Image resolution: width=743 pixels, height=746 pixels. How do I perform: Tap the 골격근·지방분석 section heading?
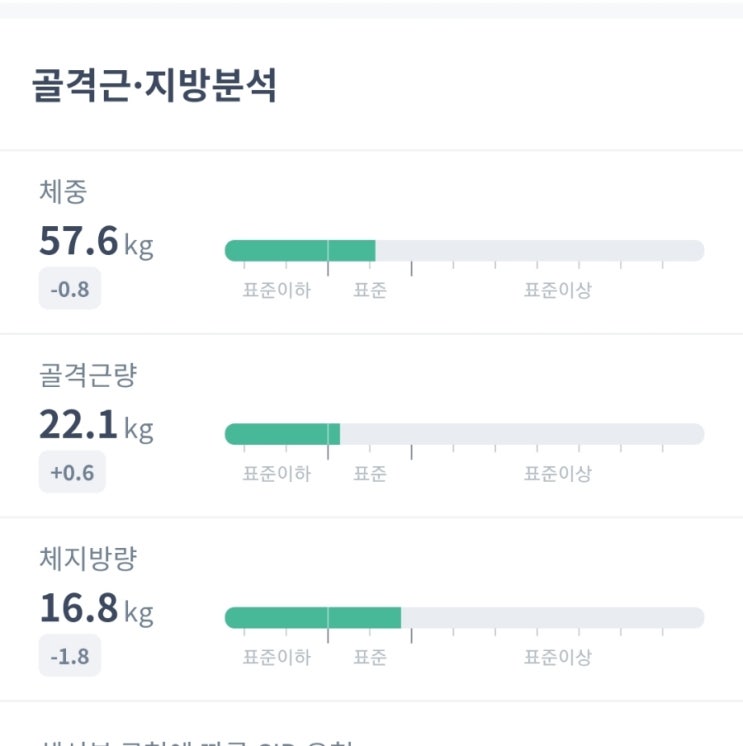pos(154,87)
